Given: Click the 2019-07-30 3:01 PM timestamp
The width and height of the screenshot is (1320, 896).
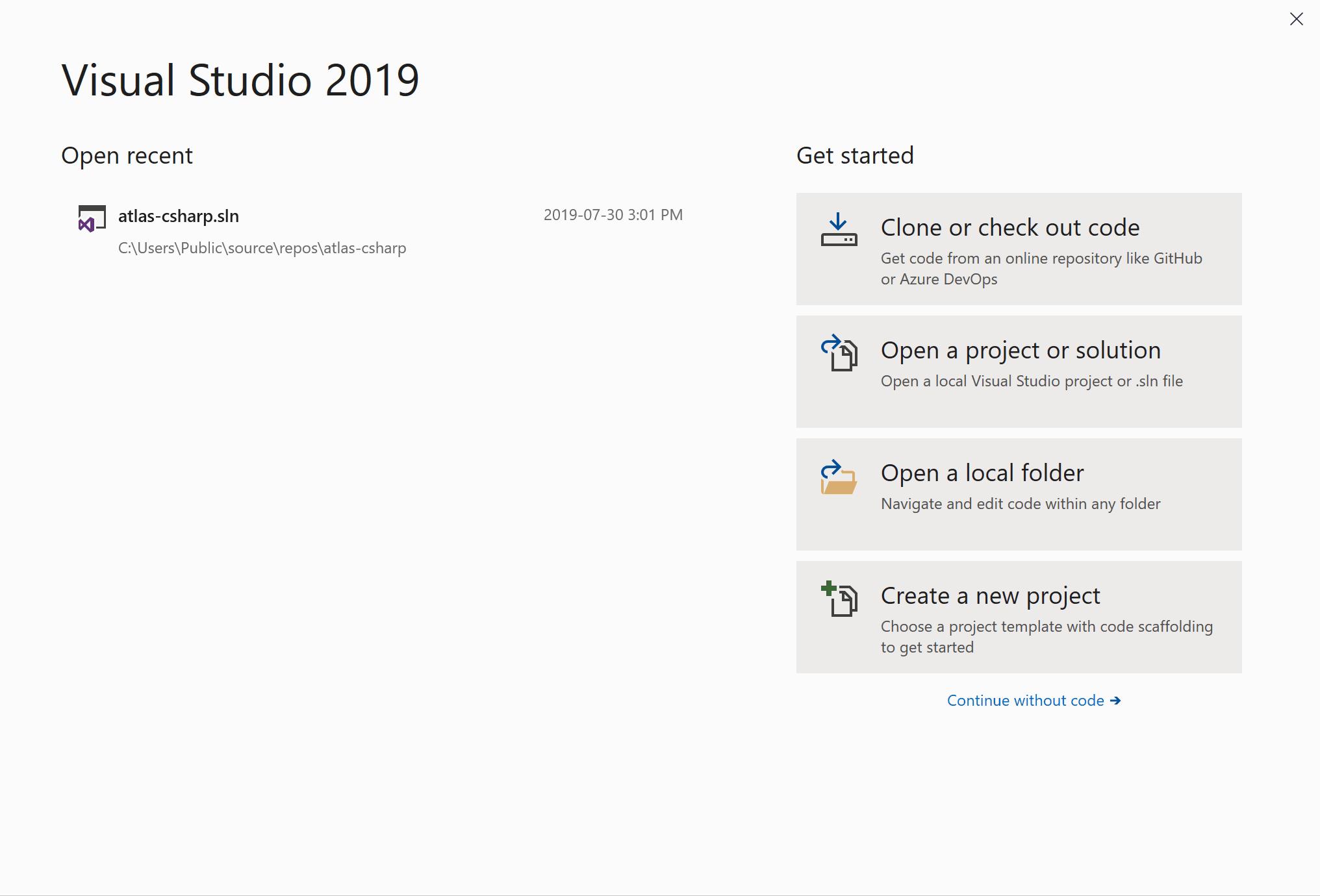Looking at the screenshot, I should click(x=613, y=215).
